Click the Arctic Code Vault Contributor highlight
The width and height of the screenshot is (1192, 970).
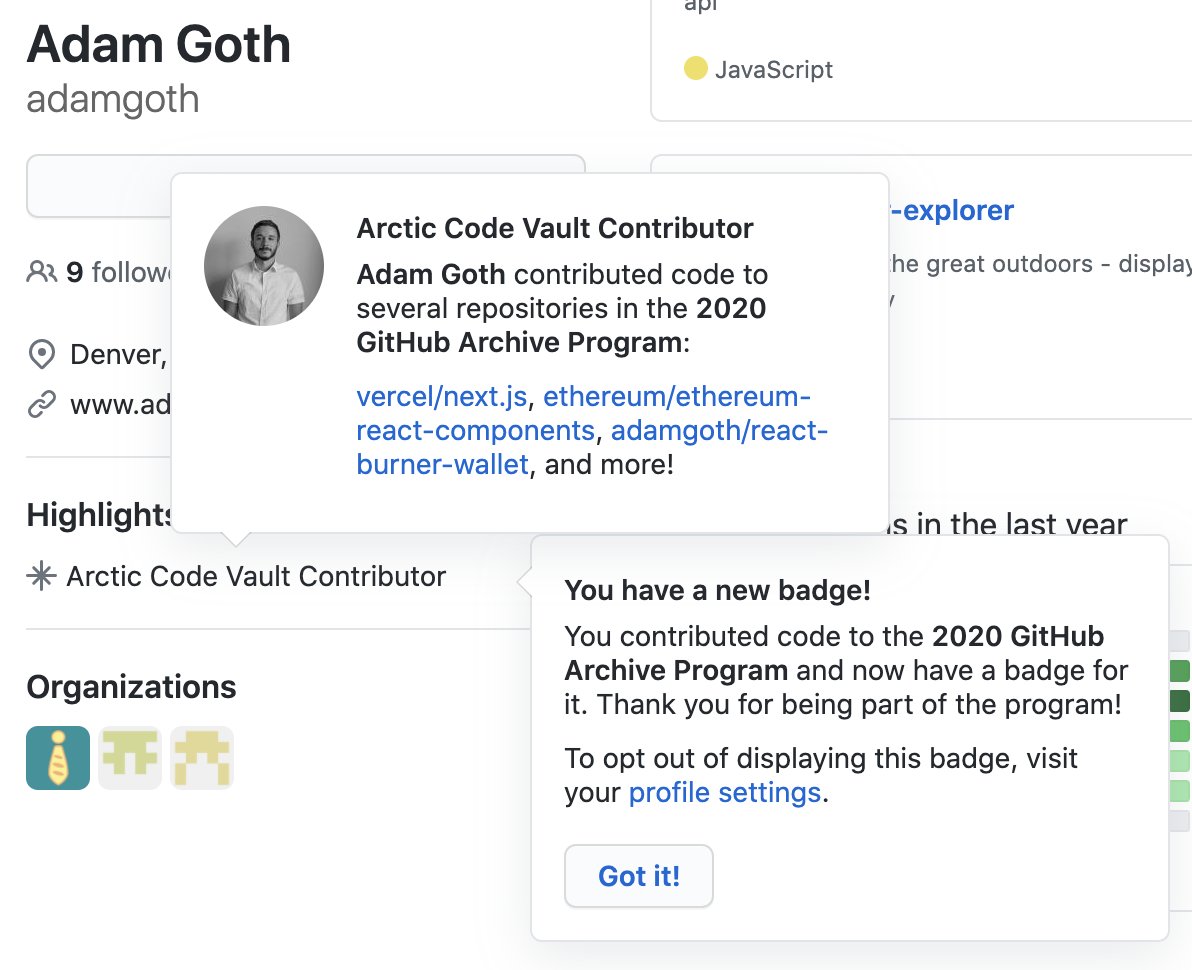(256, 576)
